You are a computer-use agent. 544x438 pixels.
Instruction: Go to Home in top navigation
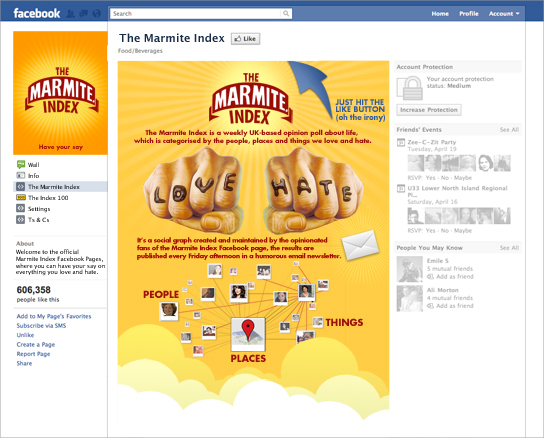pos(440,14)
